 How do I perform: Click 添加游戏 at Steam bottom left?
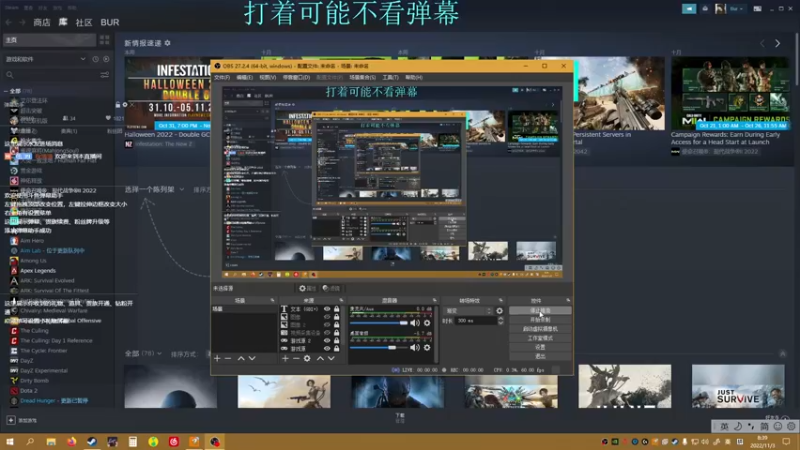pyautogui.click(x=21, y=420)
